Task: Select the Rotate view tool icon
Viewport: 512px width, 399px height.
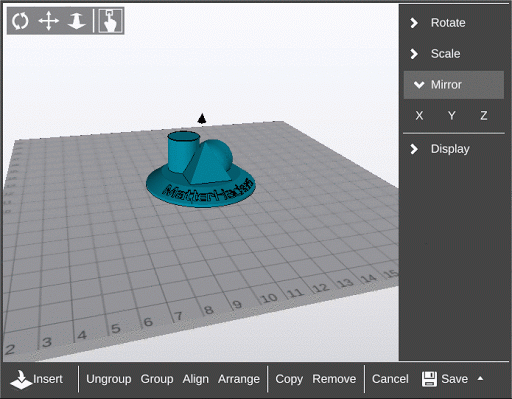Action: [x=20, y=21]
